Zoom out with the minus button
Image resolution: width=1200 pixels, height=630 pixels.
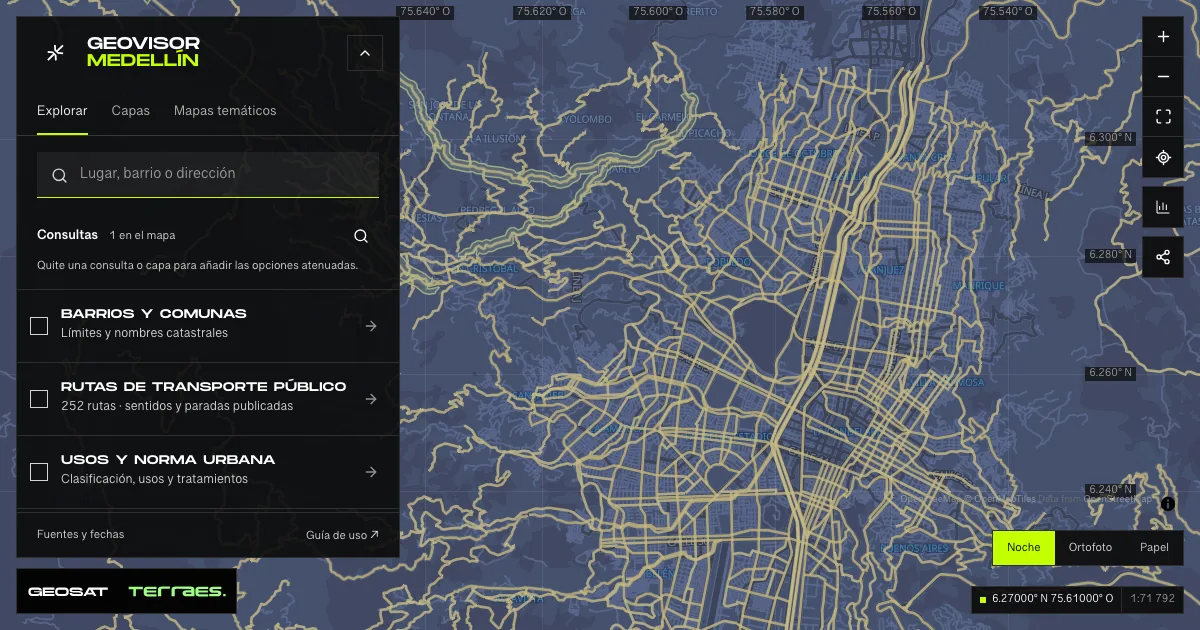click(x=1163, y=77)
